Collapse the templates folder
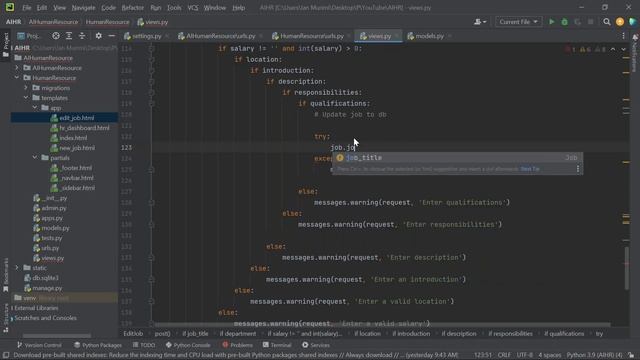 pos(26,98)
